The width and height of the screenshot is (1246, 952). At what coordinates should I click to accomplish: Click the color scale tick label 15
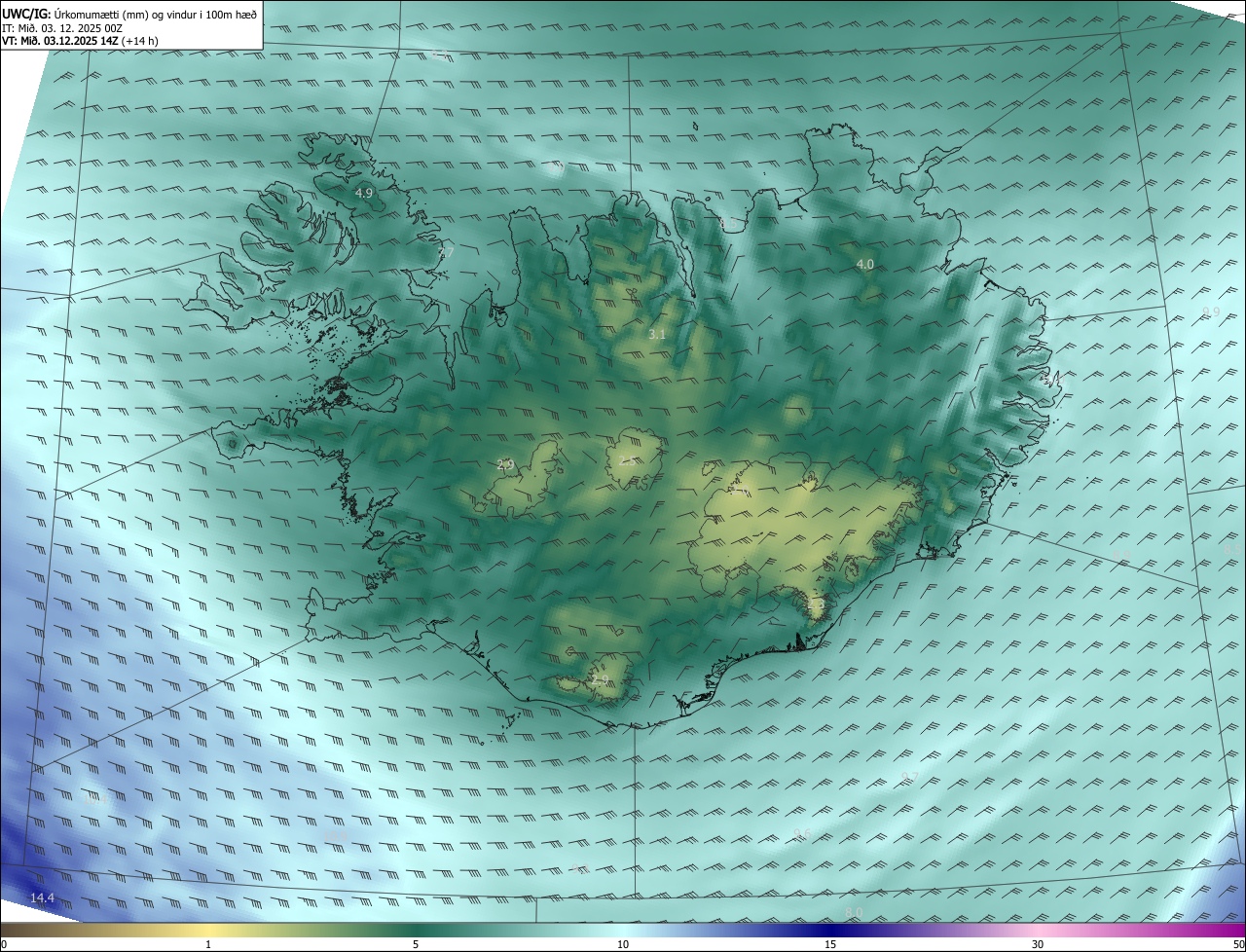point(830,944)
